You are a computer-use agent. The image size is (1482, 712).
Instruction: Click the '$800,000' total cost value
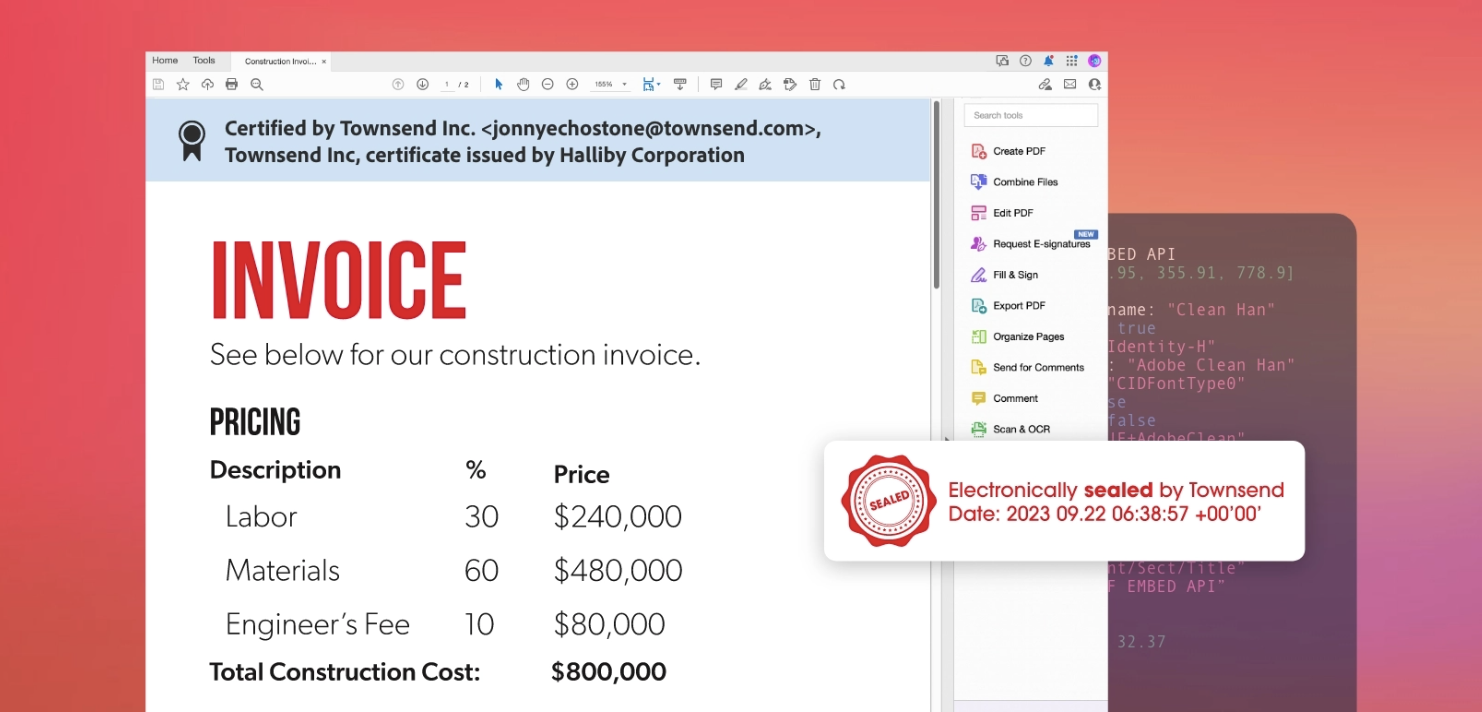[x=609, y=672]
